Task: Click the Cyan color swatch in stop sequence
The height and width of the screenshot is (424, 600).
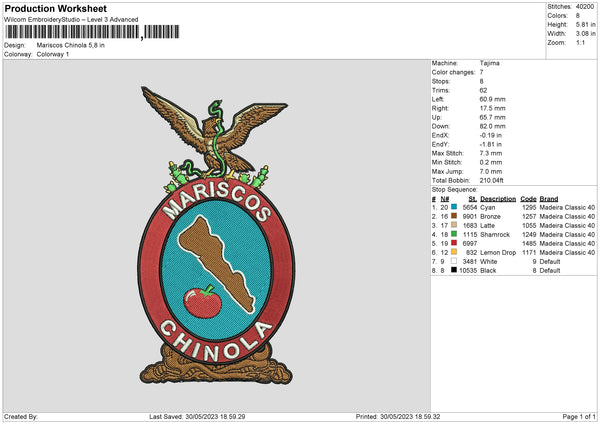Action: (454, 207)
